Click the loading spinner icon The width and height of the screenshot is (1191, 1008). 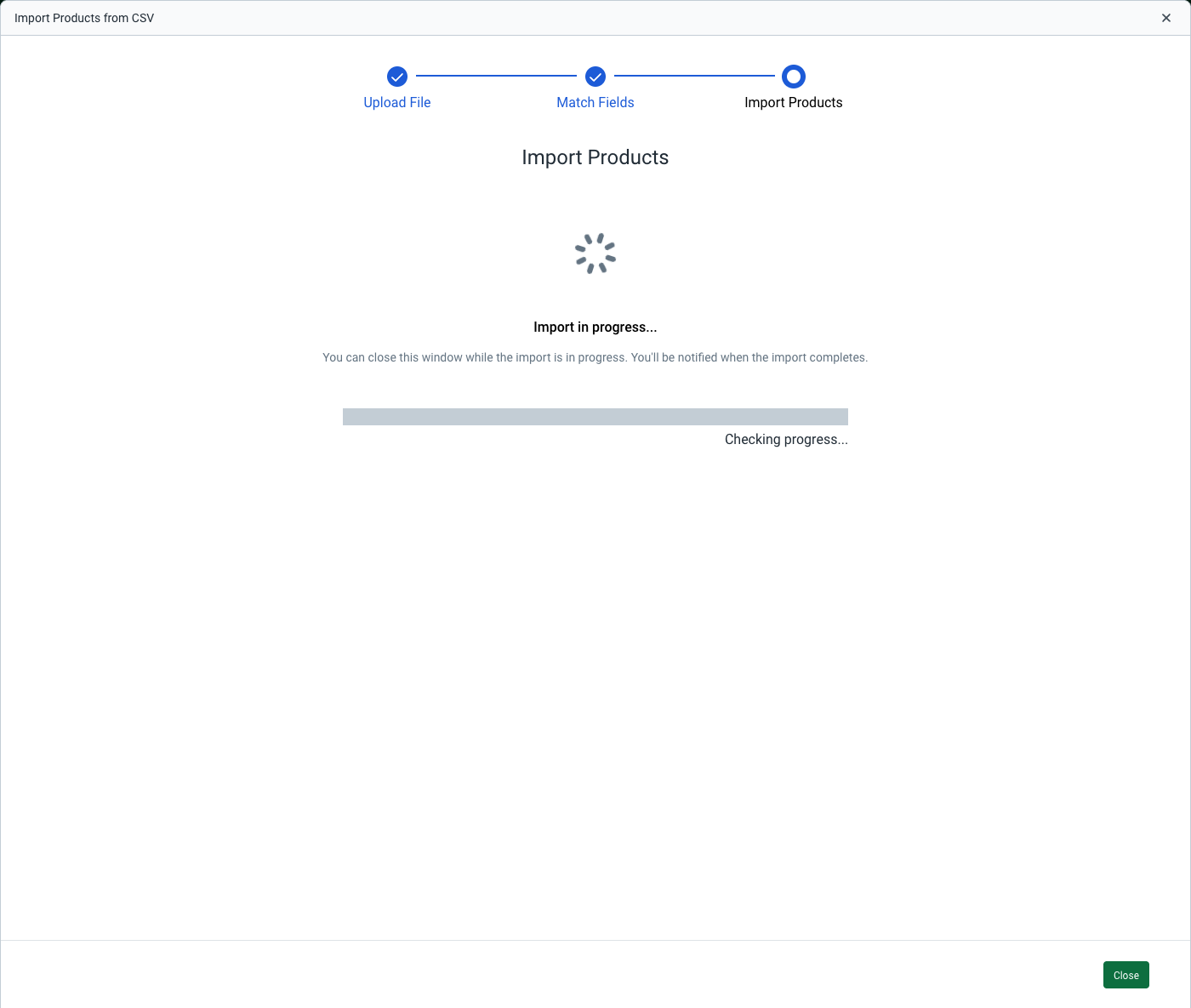point(595,253)
